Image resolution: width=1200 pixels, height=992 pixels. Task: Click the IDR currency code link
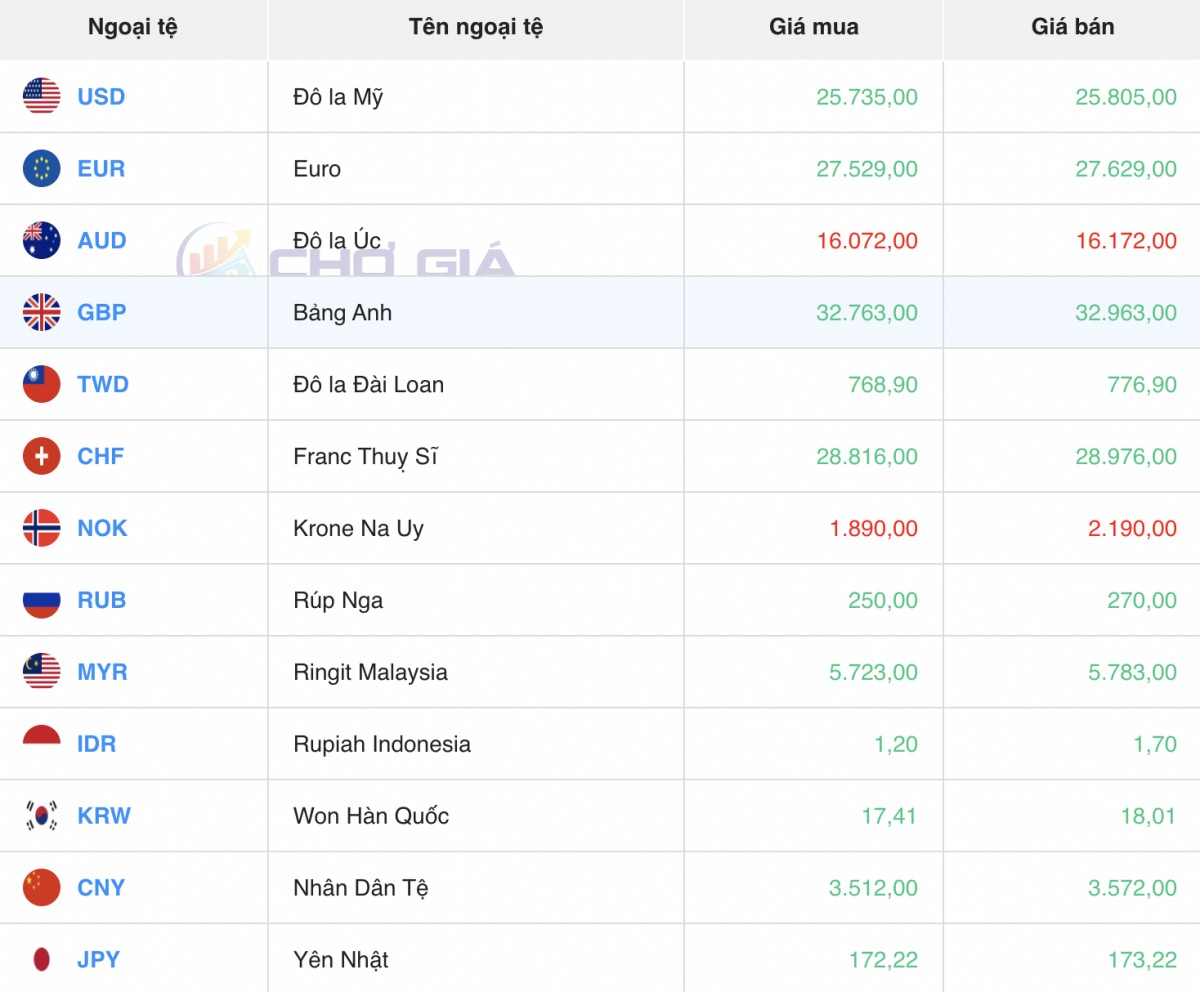(96, 744)
